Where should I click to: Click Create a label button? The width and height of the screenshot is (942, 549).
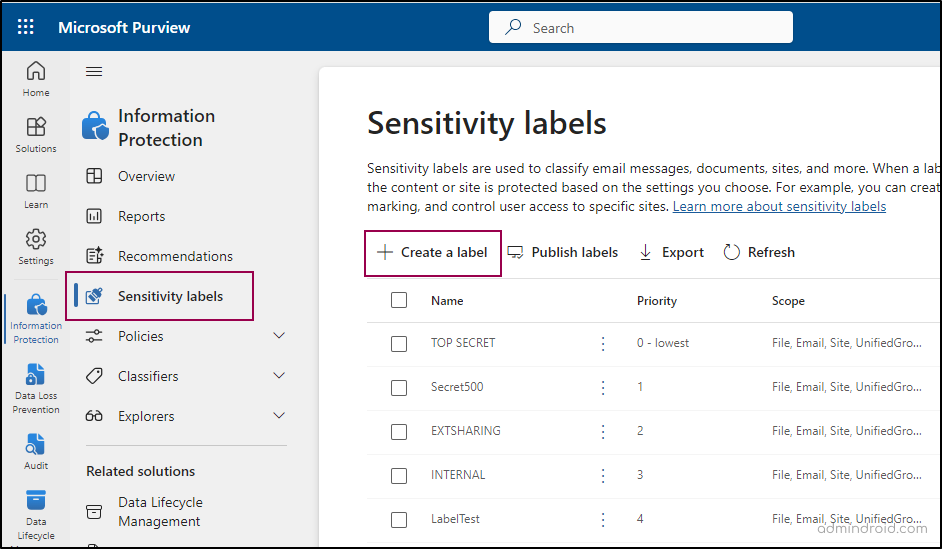pos(432,252)
